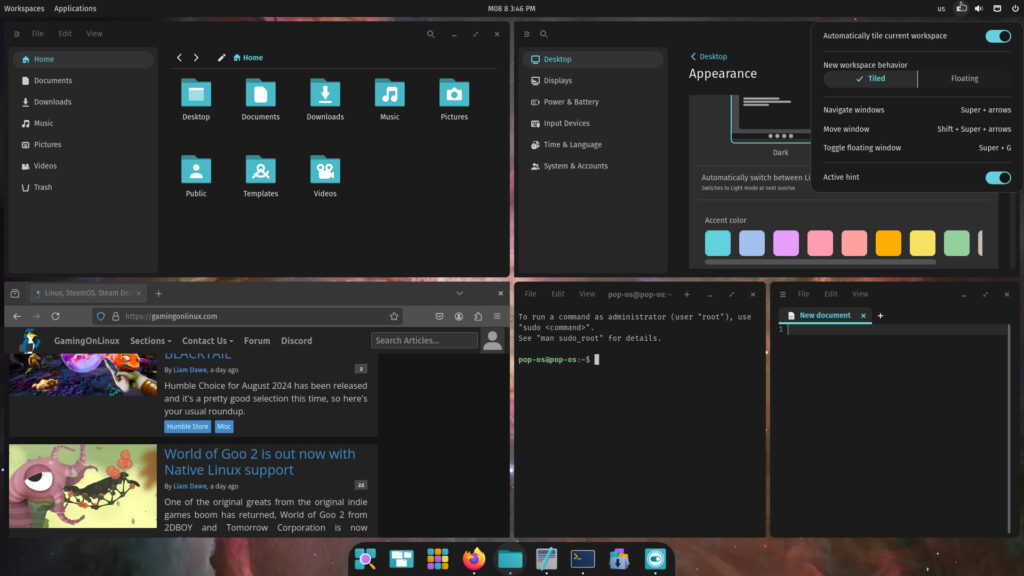The width and height of the screenshot is (1024, 576).
Task: Open the Contact Us dropdown menu
Action: tap(207, 340)
